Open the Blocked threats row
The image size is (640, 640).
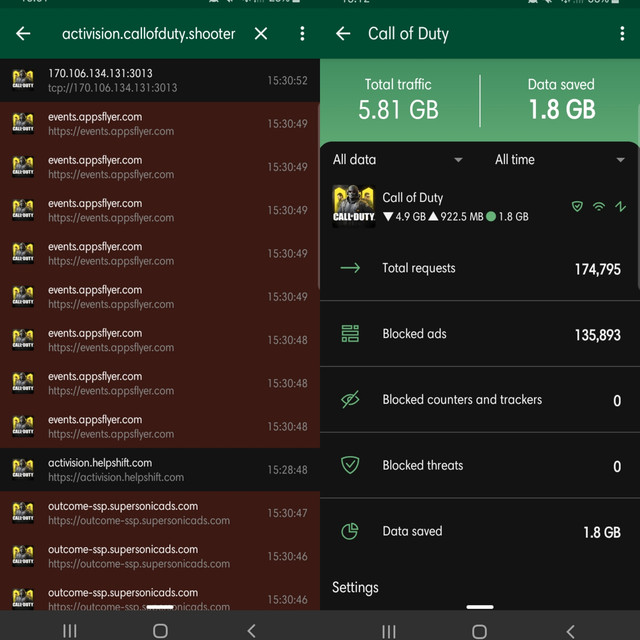coord(480,465)
